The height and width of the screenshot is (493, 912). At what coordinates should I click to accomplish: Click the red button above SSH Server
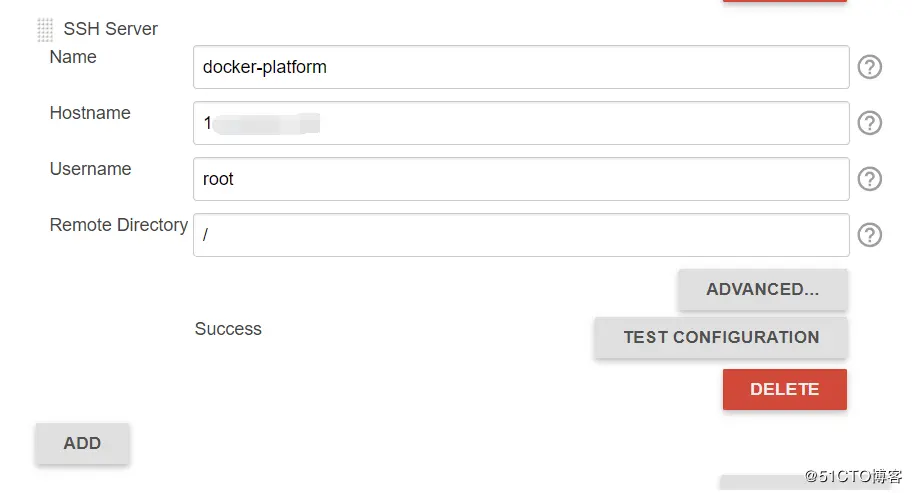tap(784, 1)
